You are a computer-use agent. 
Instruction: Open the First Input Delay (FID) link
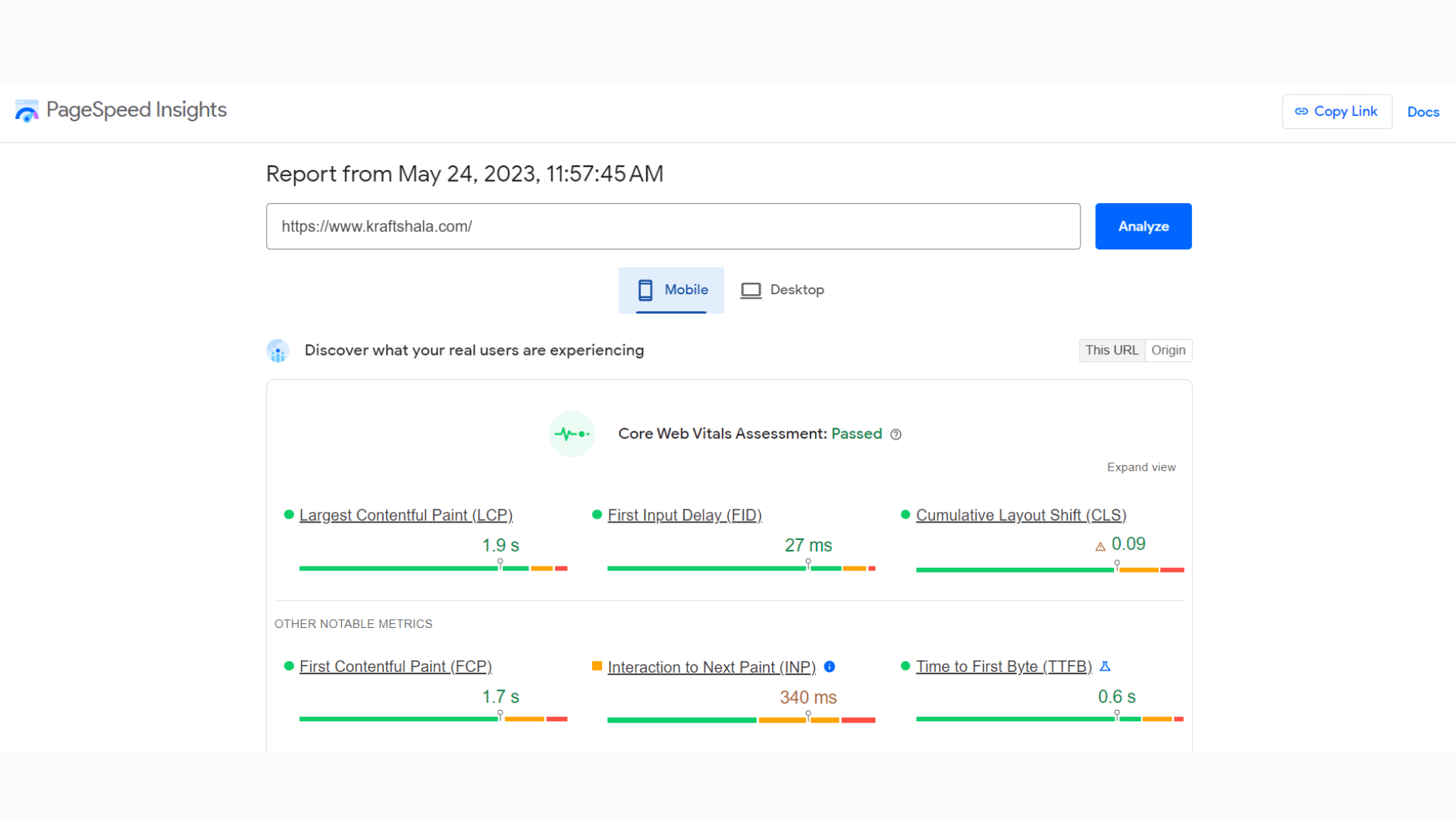pos(684,515)
